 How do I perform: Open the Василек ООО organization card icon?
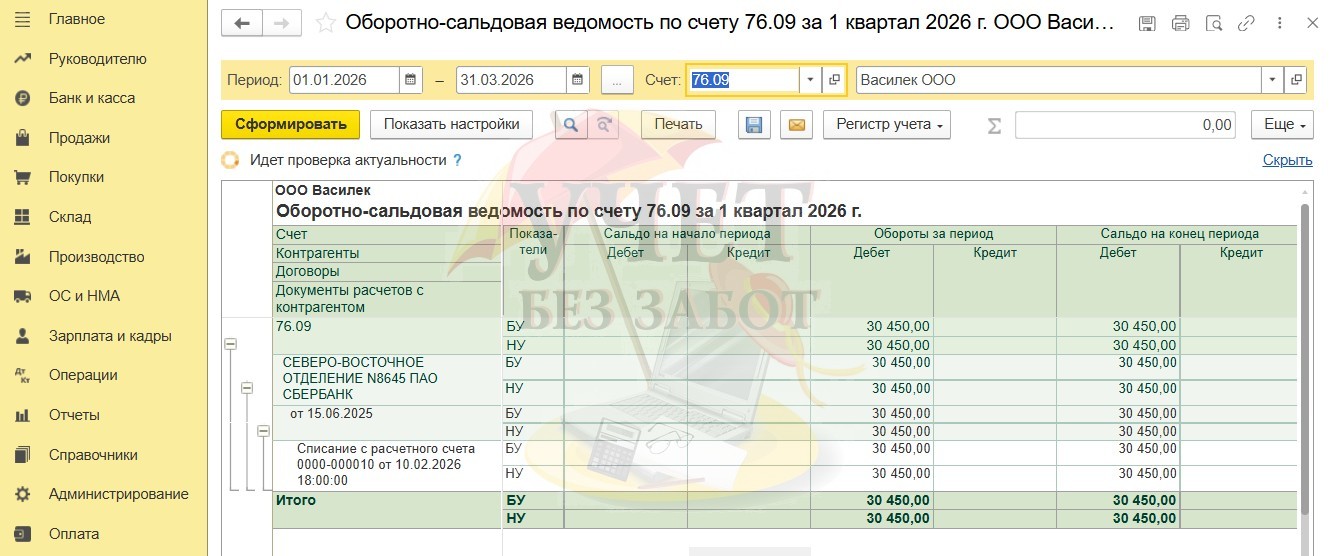tap(1295, 80)
